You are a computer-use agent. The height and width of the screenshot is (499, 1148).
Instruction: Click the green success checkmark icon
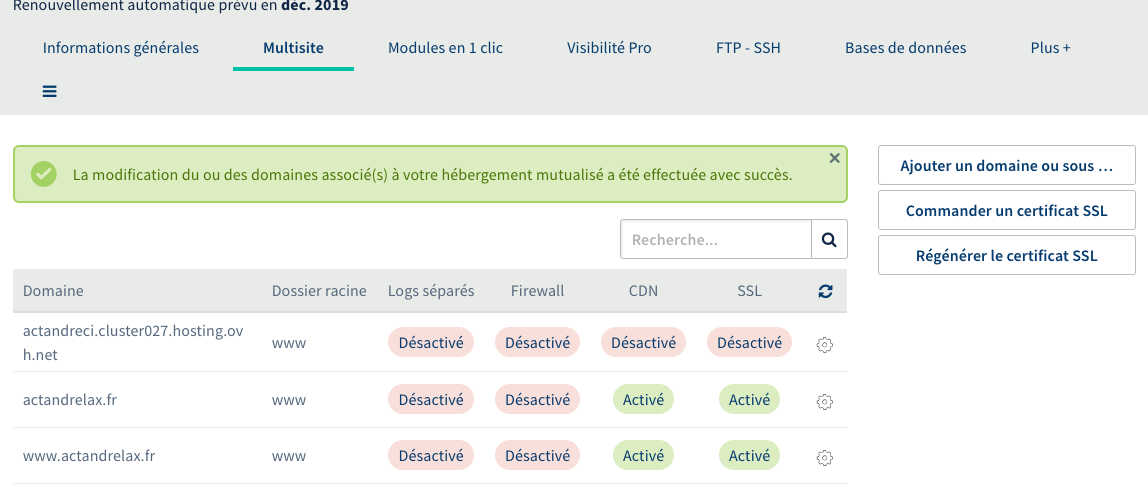tap(43, 174)
